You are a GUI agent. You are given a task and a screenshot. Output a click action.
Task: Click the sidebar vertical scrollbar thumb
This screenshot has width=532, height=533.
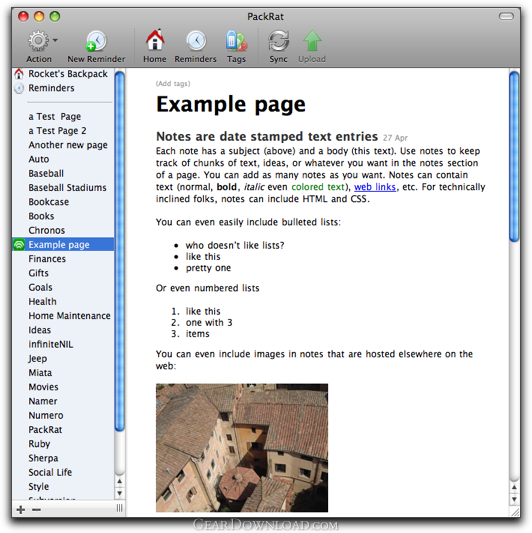[x=119, y=251]
